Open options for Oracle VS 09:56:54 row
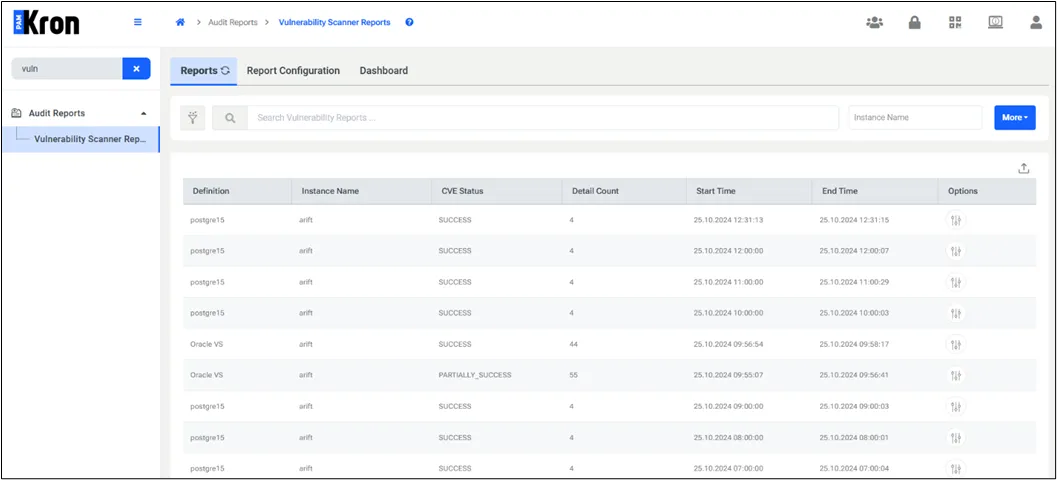The width and height of the screenshot is (1057, 480). coord(955,344)
